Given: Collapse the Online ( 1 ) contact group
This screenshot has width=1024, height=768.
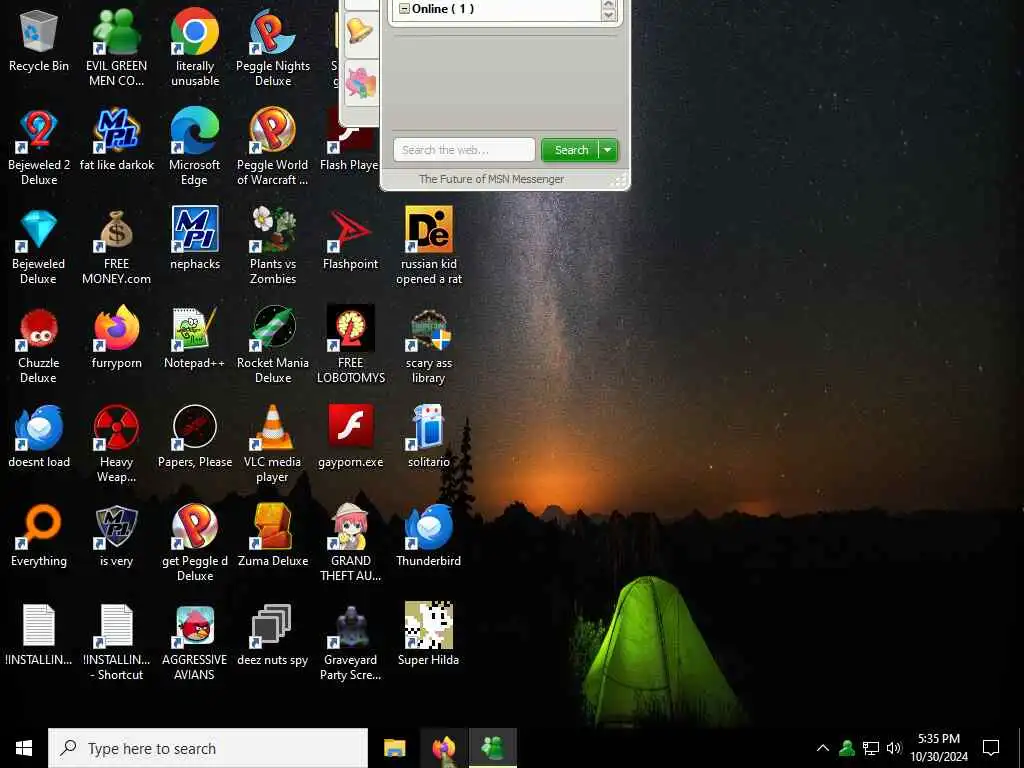Looking at the screenshot, I should (404, 9).
